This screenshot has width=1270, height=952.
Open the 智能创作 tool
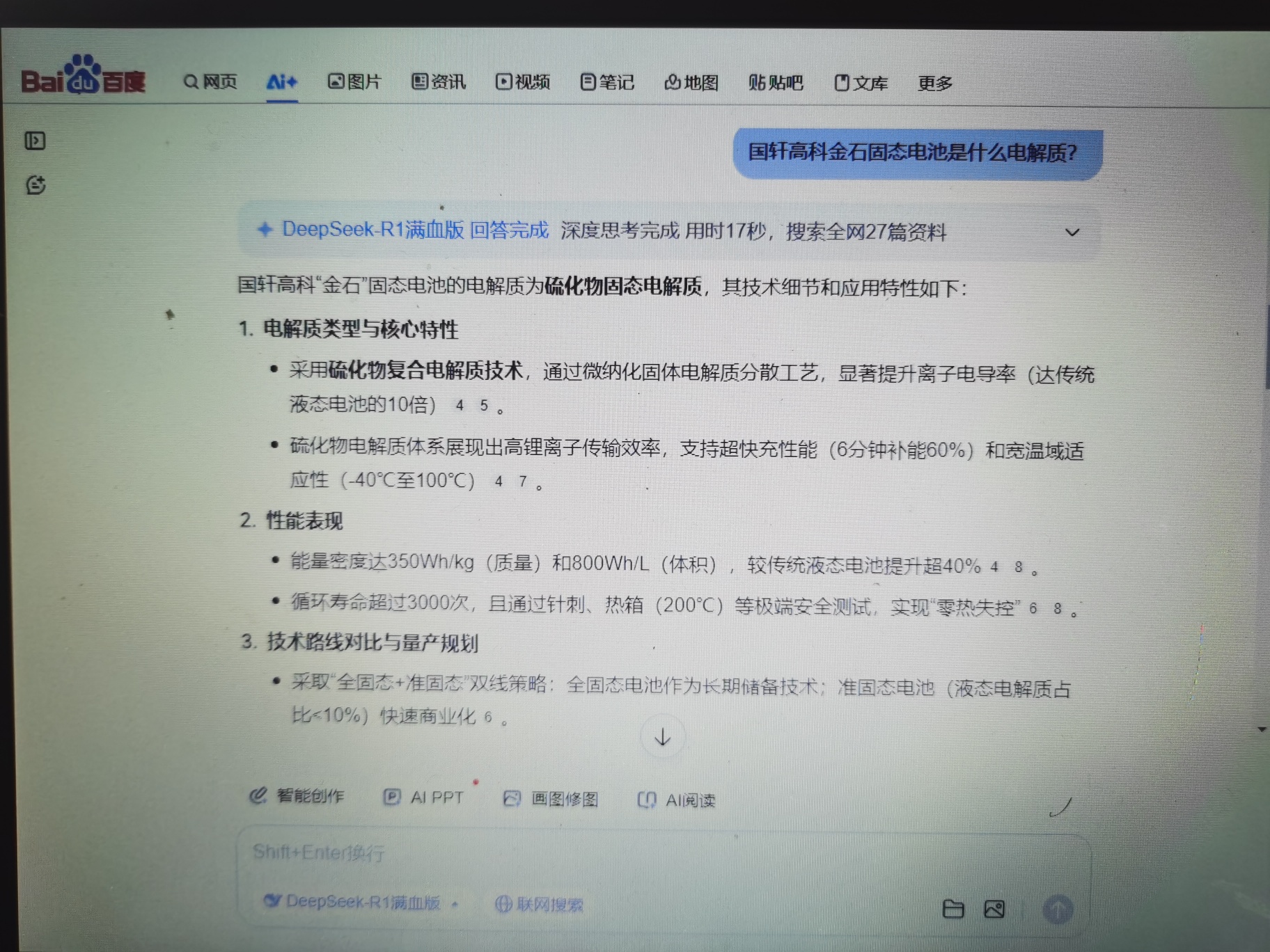pos(297,795)
